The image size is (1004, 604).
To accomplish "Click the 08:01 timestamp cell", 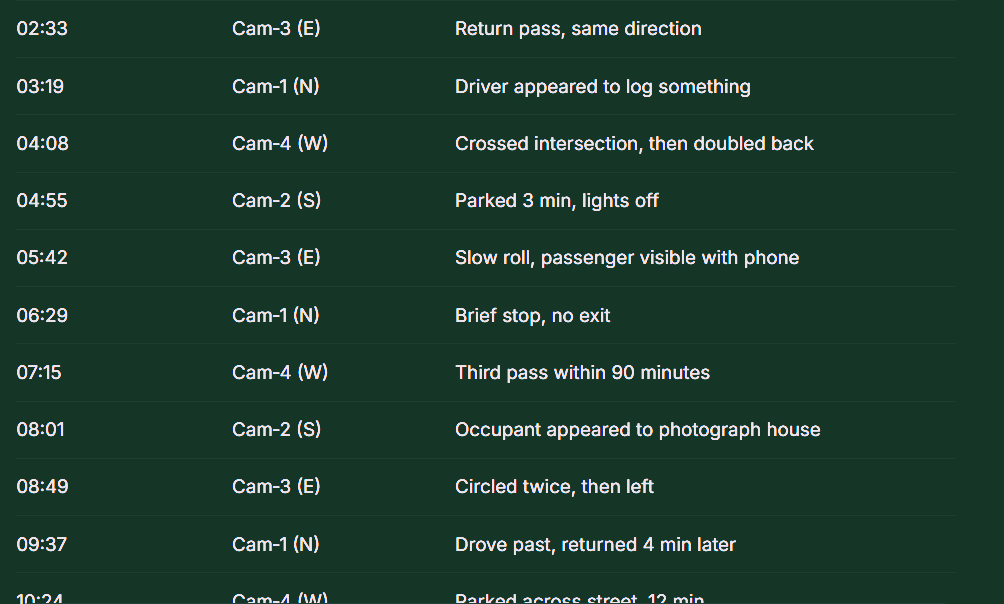I will 40,429.
